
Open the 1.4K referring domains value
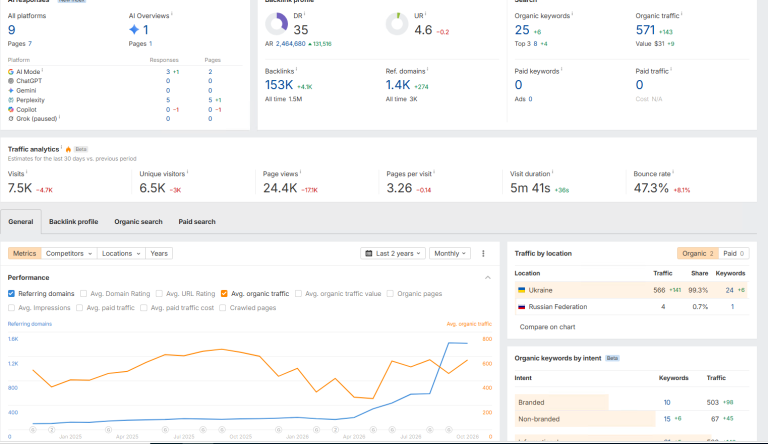click(398, 85)
